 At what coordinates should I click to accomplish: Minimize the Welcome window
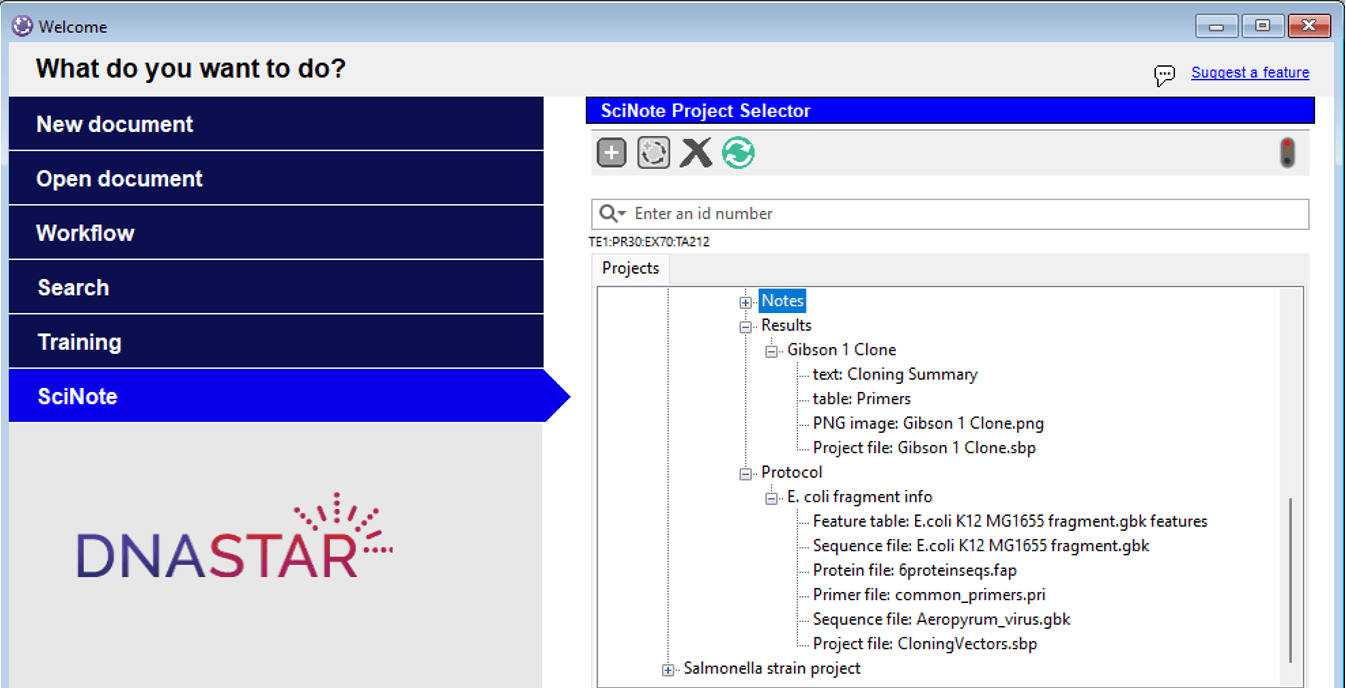1217,26
